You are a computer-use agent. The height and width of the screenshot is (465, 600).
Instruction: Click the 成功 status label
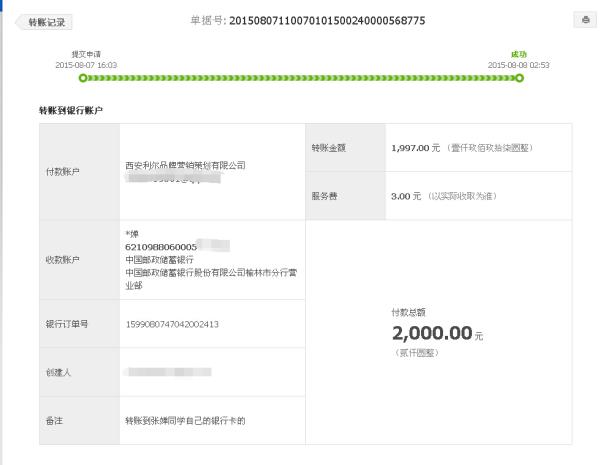pos(519,54)
